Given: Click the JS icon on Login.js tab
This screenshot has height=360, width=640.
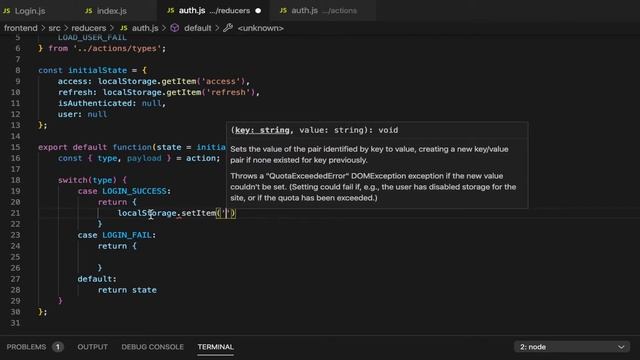Looking at the screenshot, I should [7, 11].
